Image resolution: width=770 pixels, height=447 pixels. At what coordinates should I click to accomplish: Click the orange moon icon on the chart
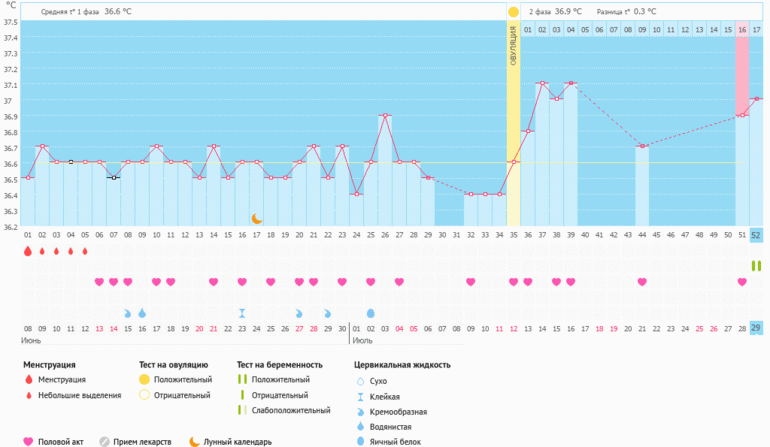(x=256, y=218)
